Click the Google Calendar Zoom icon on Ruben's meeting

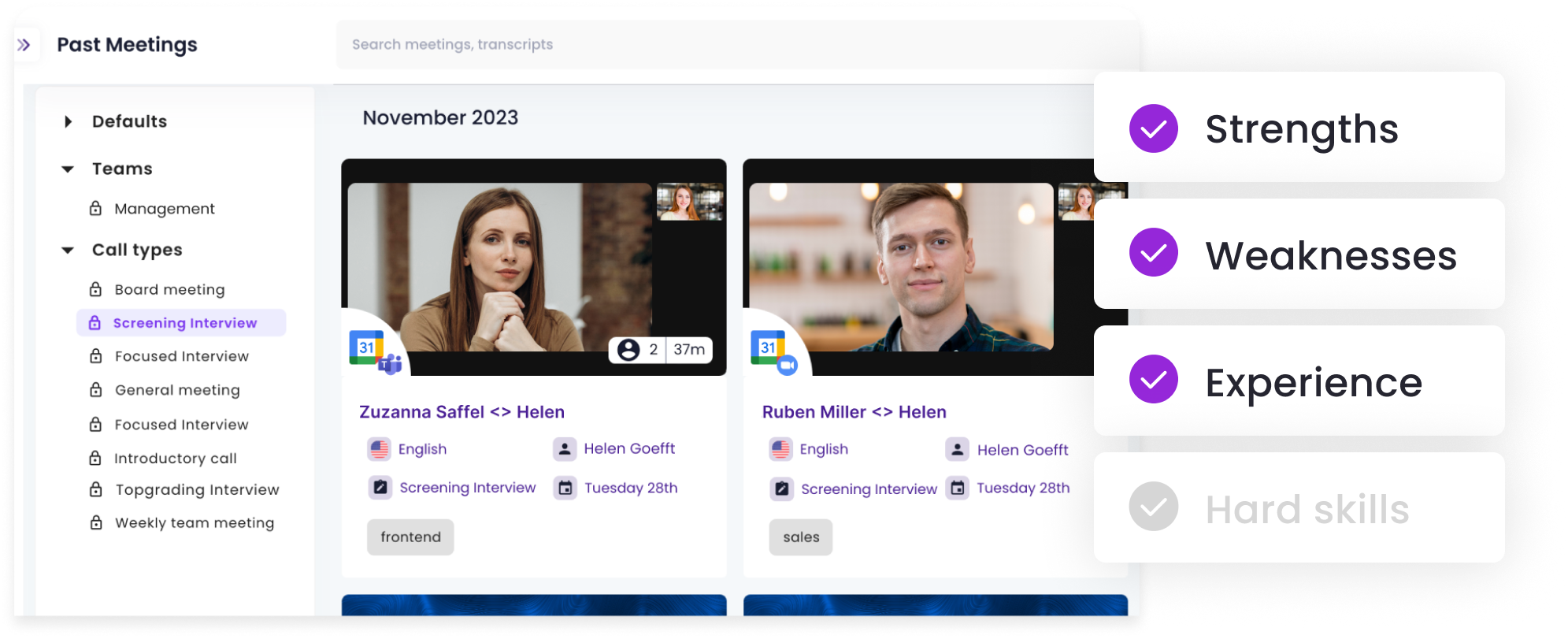773,351
